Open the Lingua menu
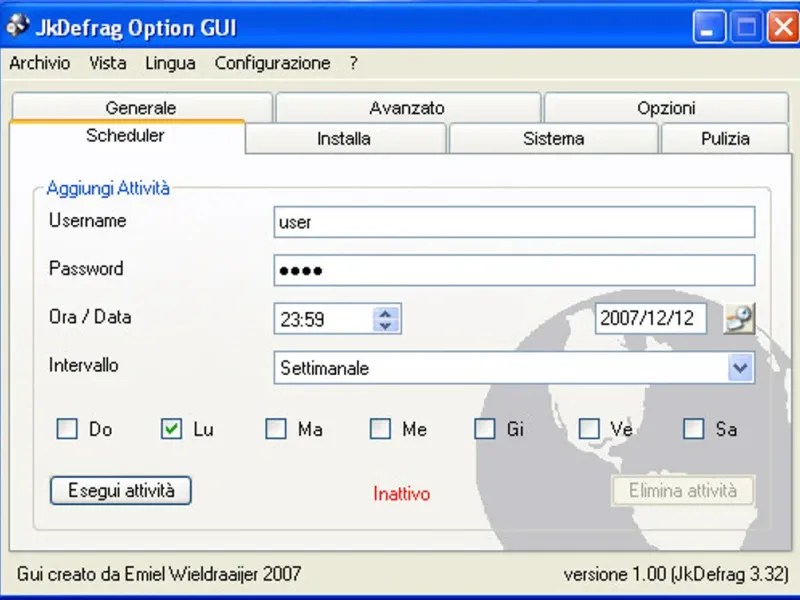The height and width of the screenshot is (600, 800). pos(170,63)
